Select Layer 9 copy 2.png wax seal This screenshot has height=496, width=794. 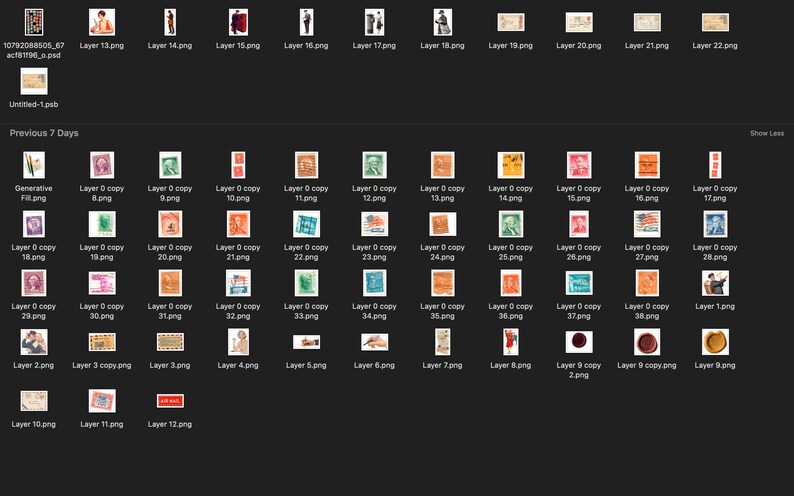click(579, 342)
